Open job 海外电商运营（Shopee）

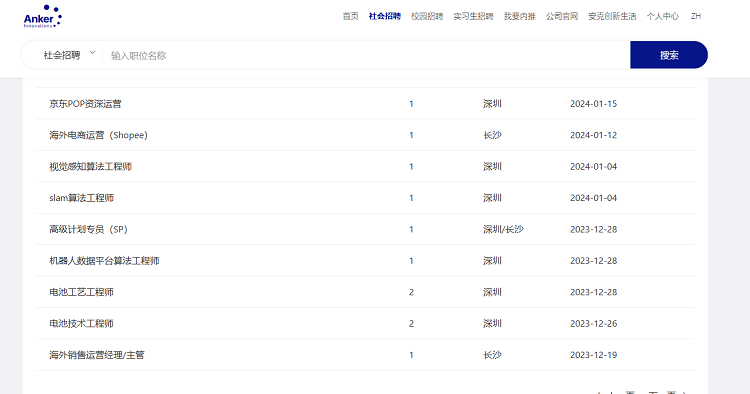tap(99, 135)
